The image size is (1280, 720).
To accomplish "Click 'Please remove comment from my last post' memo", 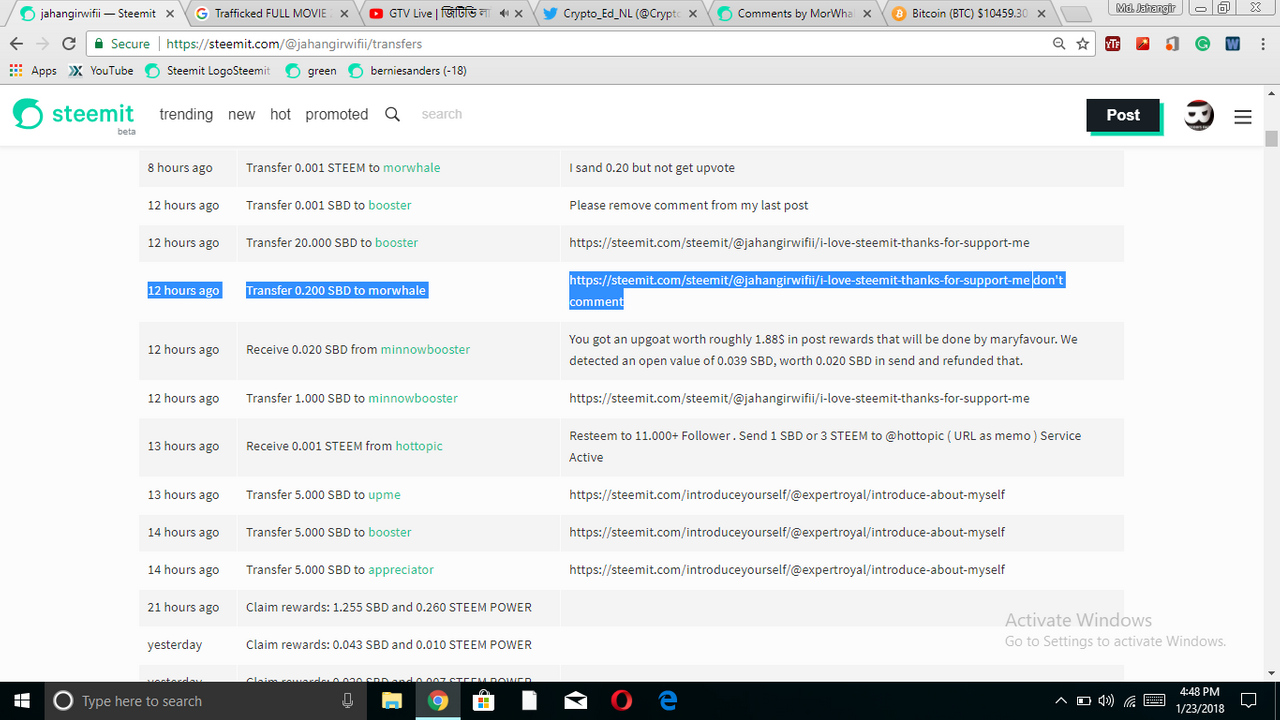I will coord(689,205).
